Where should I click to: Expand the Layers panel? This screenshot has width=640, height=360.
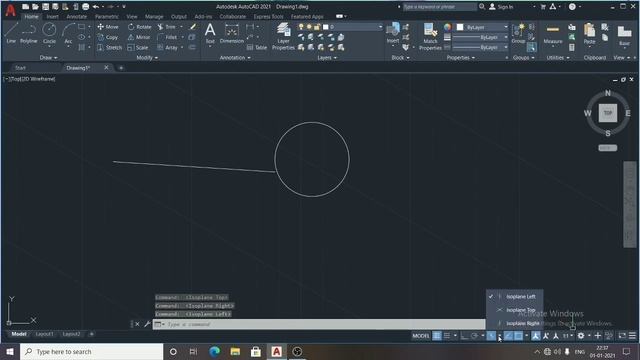coord(327,58)
